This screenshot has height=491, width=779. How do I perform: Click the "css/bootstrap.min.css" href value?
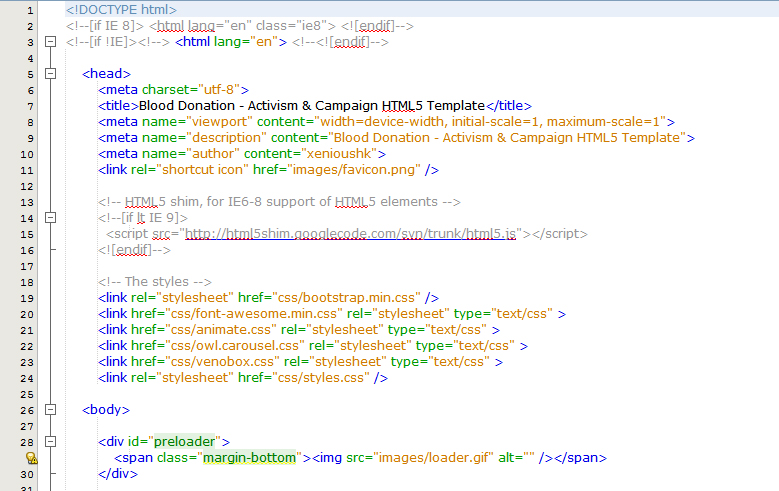click(346, 297)
